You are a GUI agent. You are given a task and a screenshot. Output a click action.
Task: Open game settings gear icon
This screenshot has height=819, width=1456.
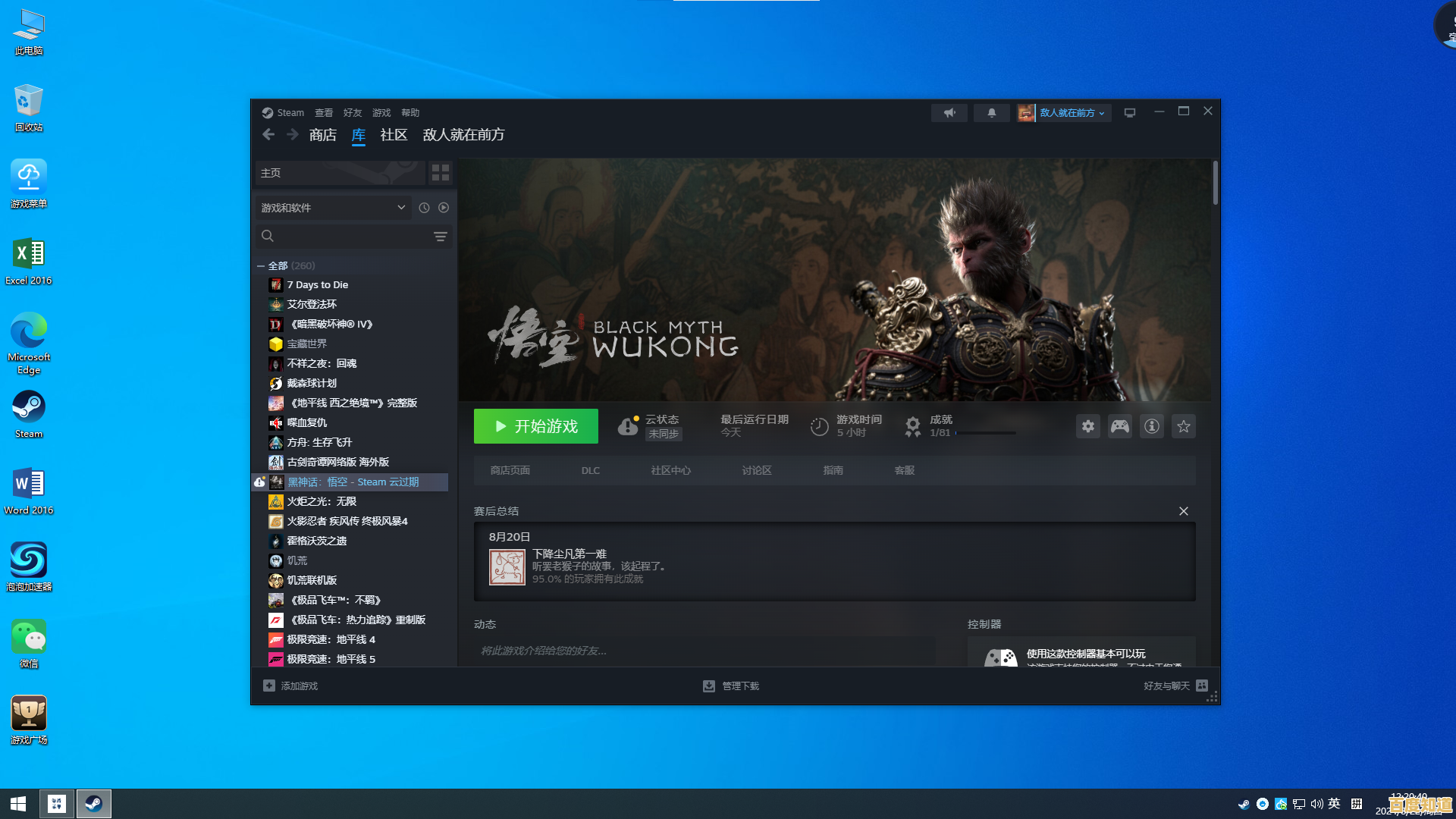(1088, 426)
